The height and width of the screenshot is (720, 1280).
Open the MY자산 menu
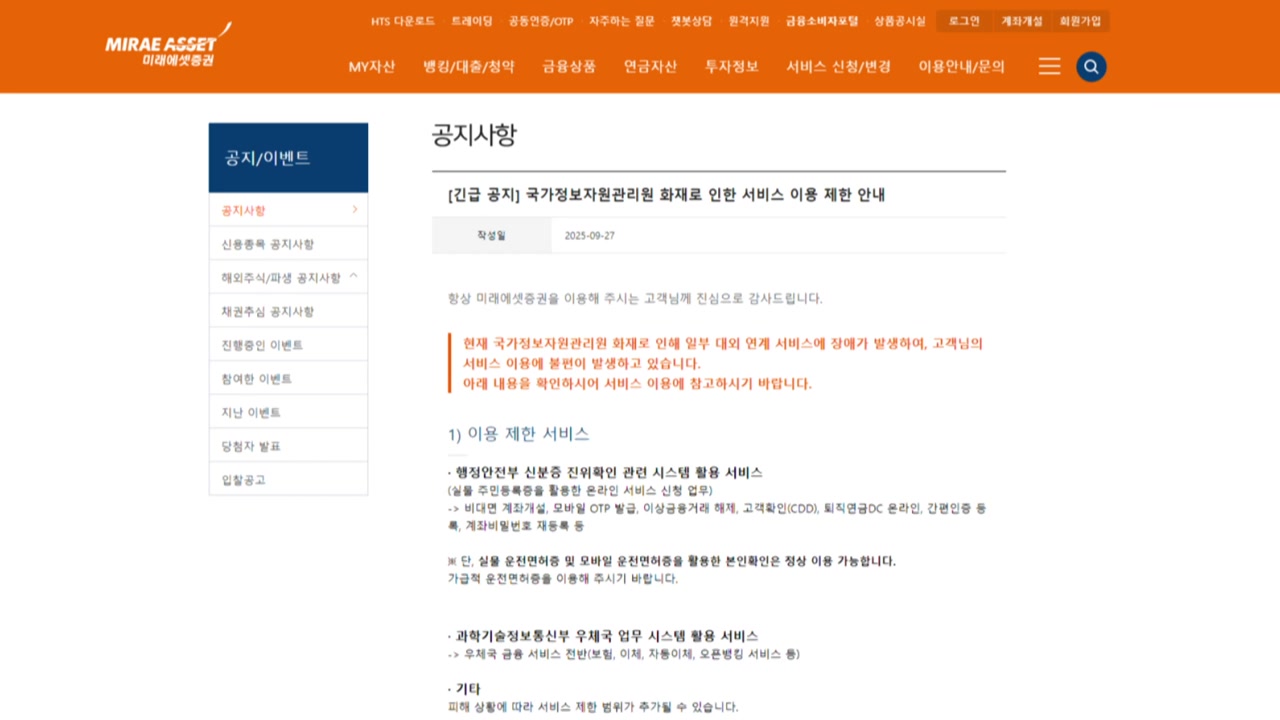(x=372, y=67)
